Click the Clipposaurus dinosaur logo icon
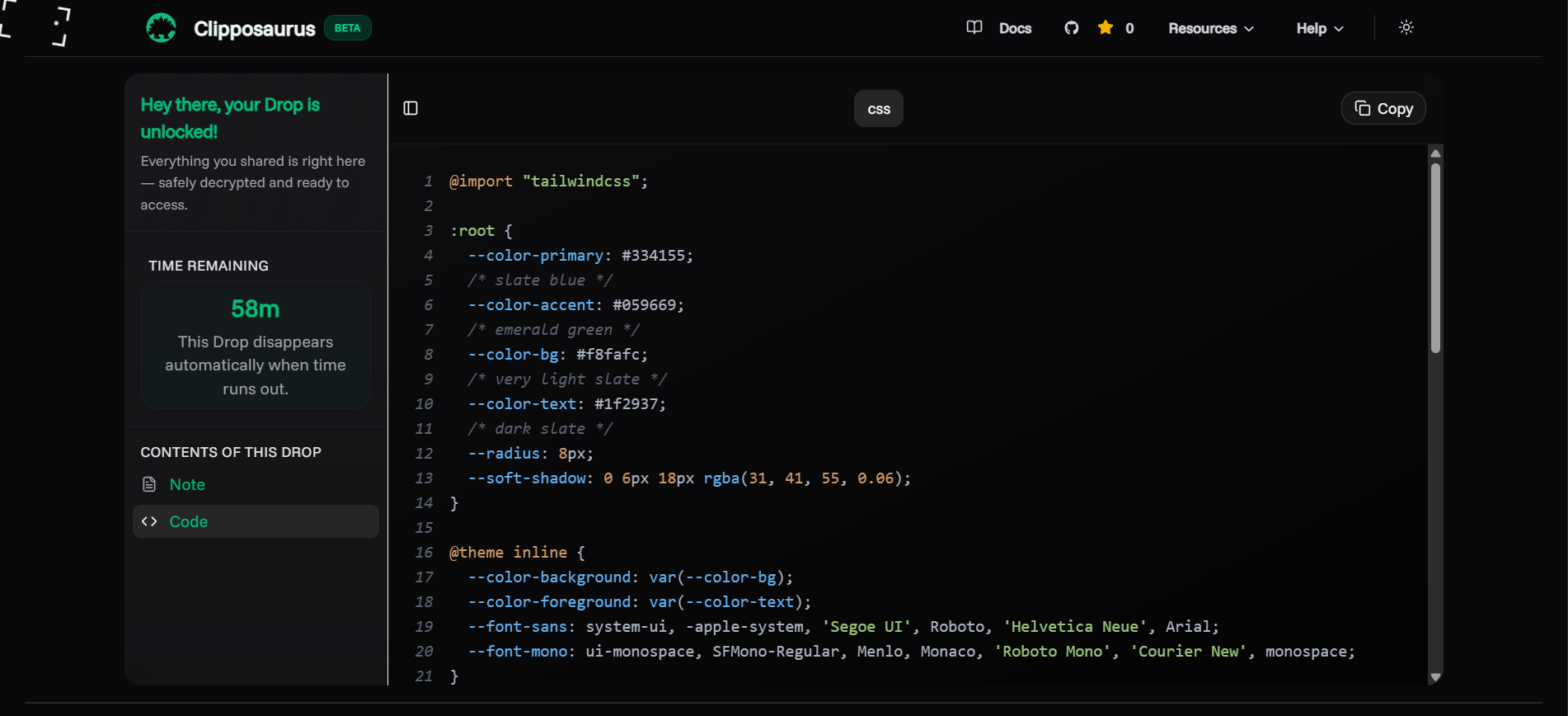 pyautogui.click(x=161, y=28)
